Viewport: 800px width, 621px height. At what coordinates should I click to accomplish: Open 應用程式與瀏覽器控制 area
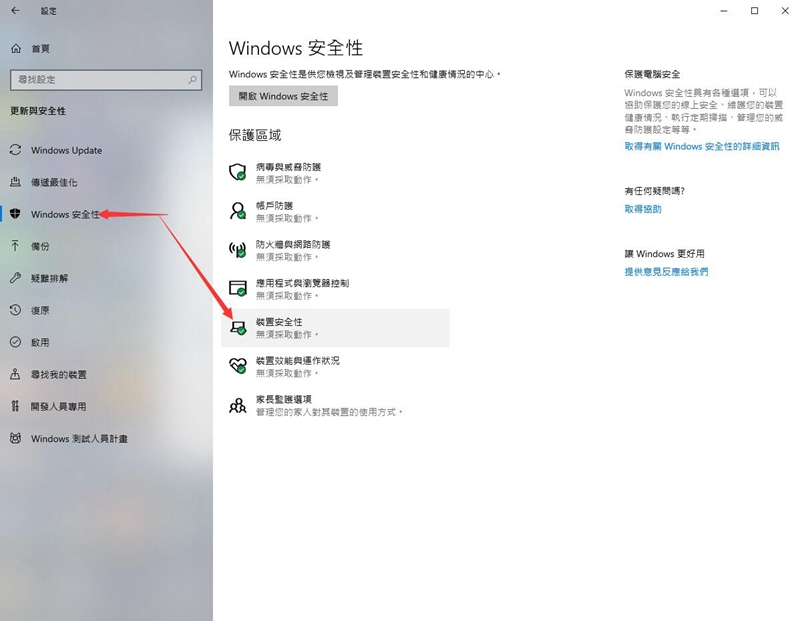tap(335, 289)
